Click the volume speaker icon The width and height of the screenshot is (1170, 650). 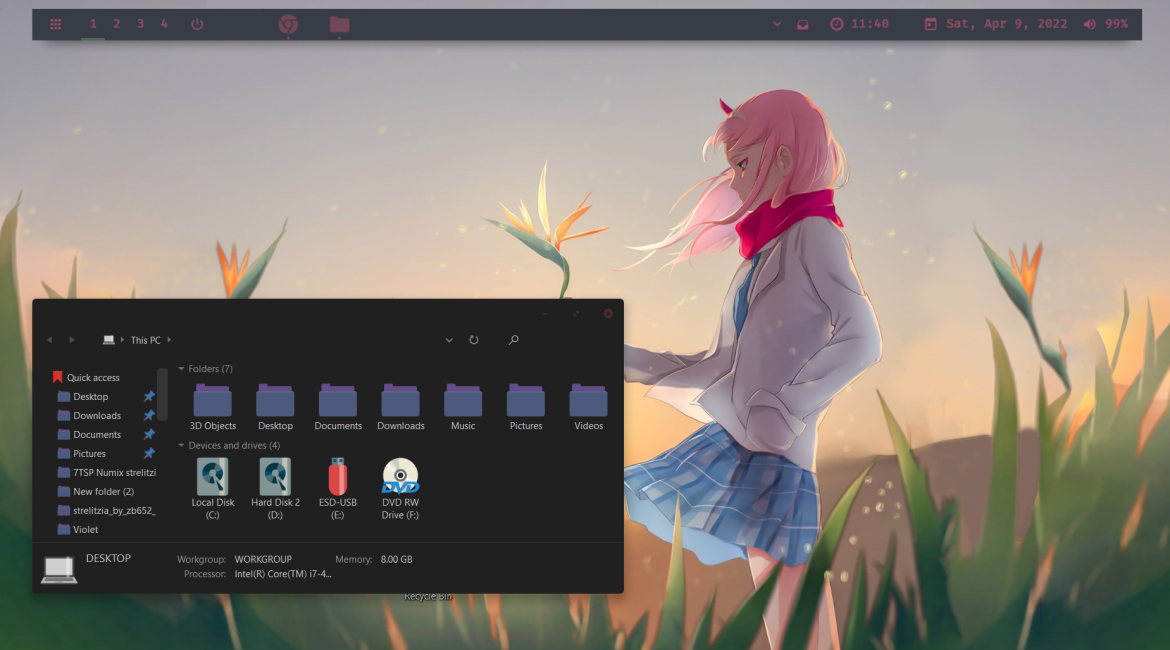coord(1088,24)
